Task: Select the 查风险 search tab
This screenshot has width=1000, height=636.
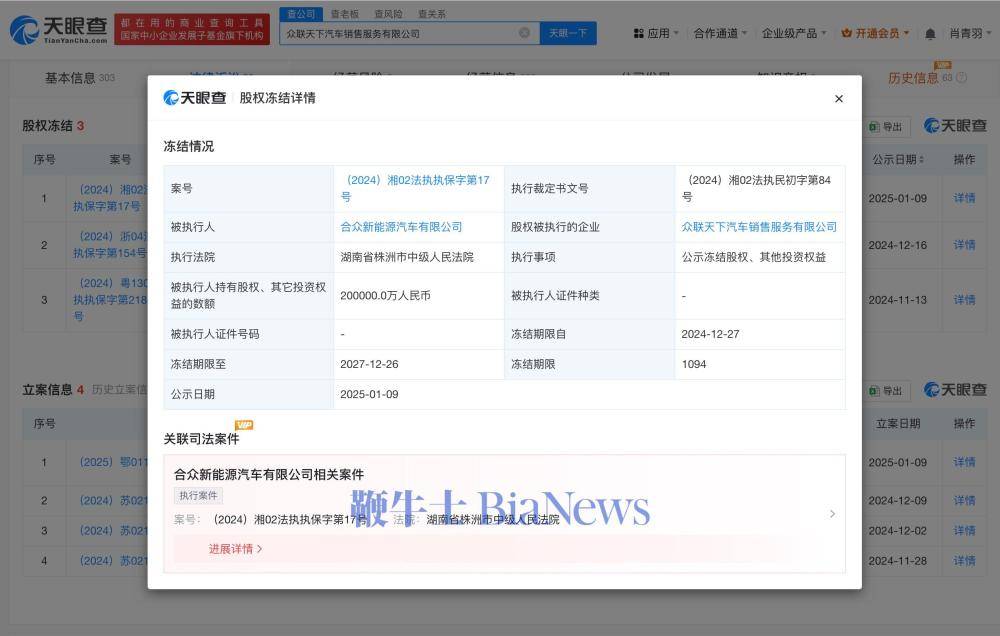Action: tap(388, 13)
